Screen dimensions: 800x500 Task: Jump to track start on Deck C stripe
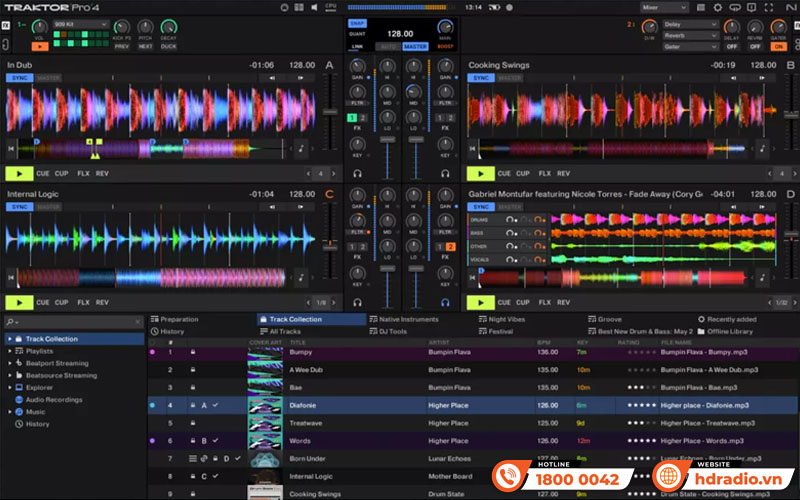tap(11, 278)
